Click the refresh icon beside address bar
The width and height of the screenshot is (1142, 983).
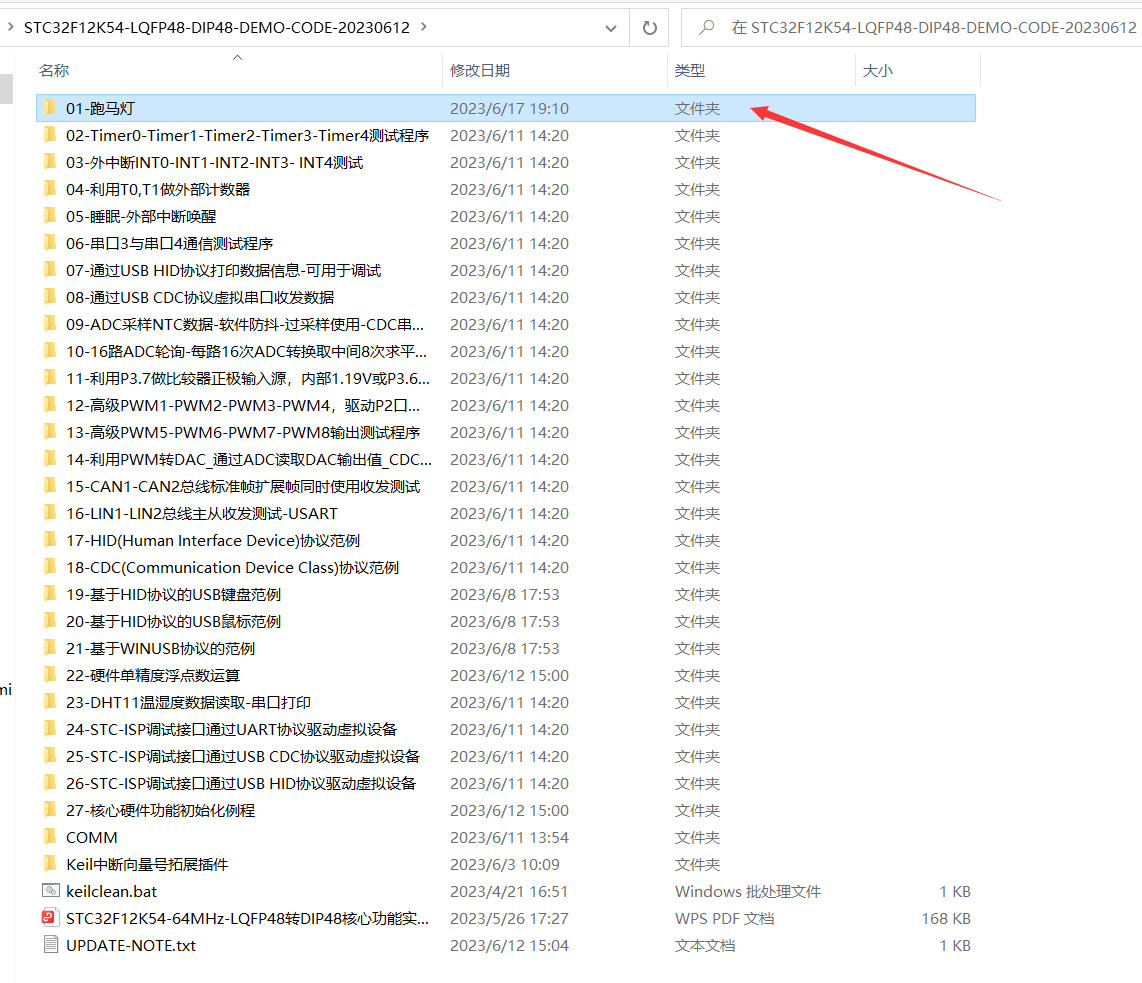click(x=650, y=28)
